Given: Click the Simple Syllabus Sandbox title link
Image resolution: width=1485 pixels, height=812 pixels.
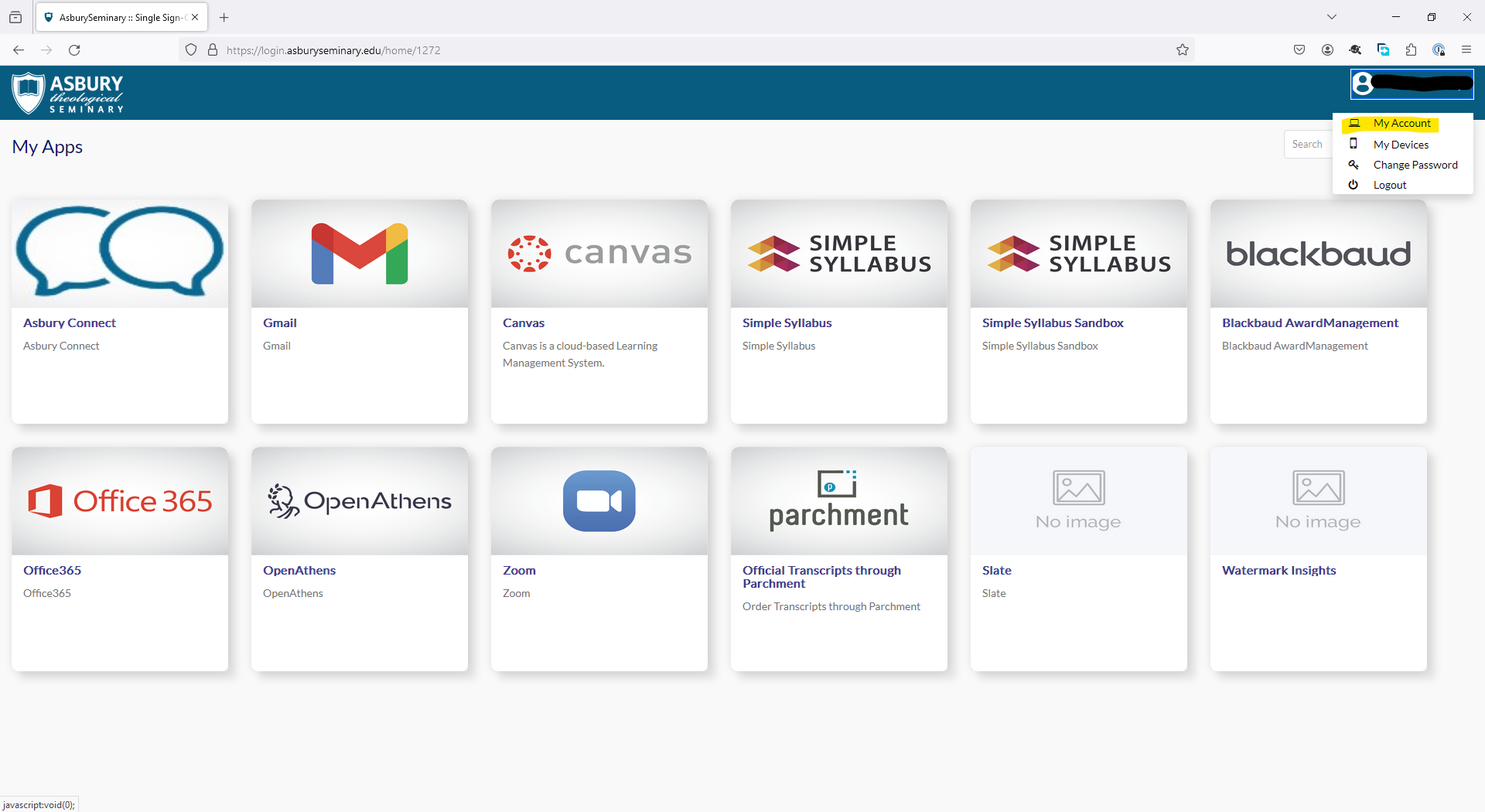Looking at the screenshot, I should tap(1053, 323).
